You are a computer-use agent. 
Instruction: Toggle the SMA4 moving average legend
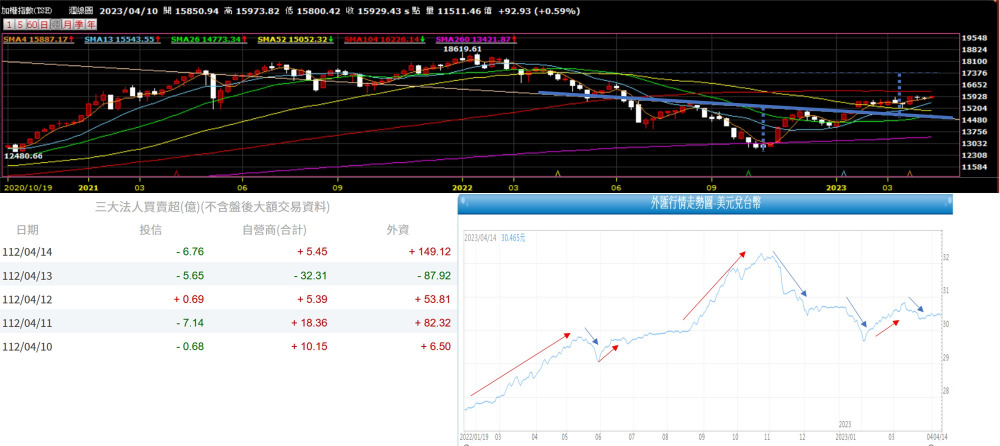coord(37,39)
